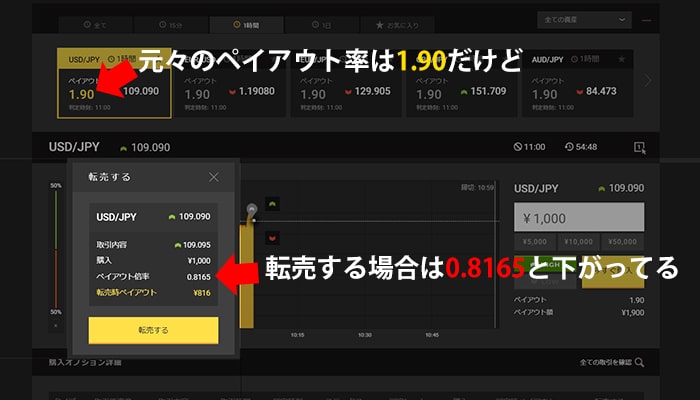Set amount with the ¥10,000 button
Screen dimensions: 700x400
[x=579, y=242]
